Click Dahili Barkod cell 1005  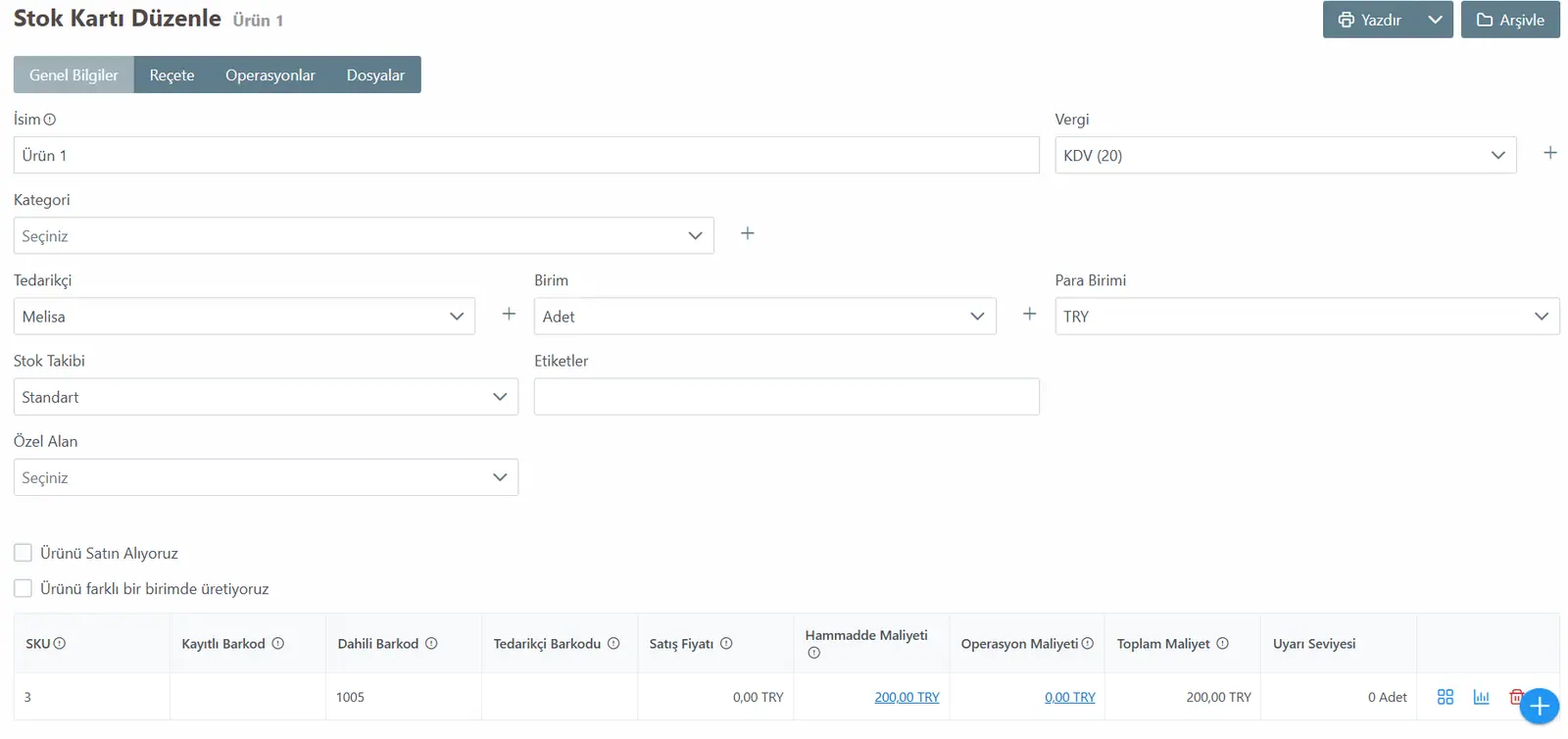(403, 697)
